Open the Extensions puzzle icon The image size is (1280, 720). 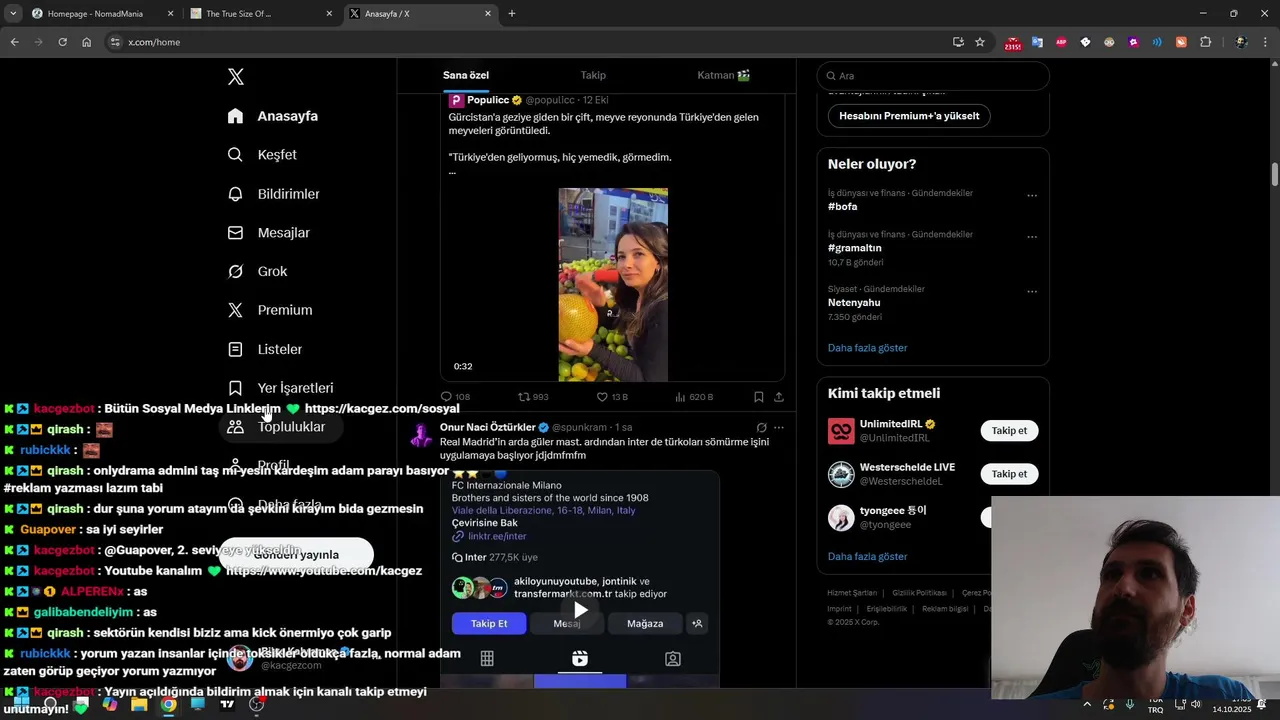pyautogui.click(x=1205, y=42)
